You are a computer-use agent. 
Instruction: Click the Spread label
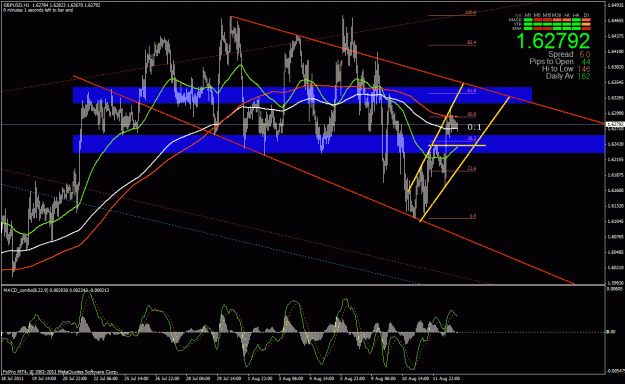[x=560, y=54]
